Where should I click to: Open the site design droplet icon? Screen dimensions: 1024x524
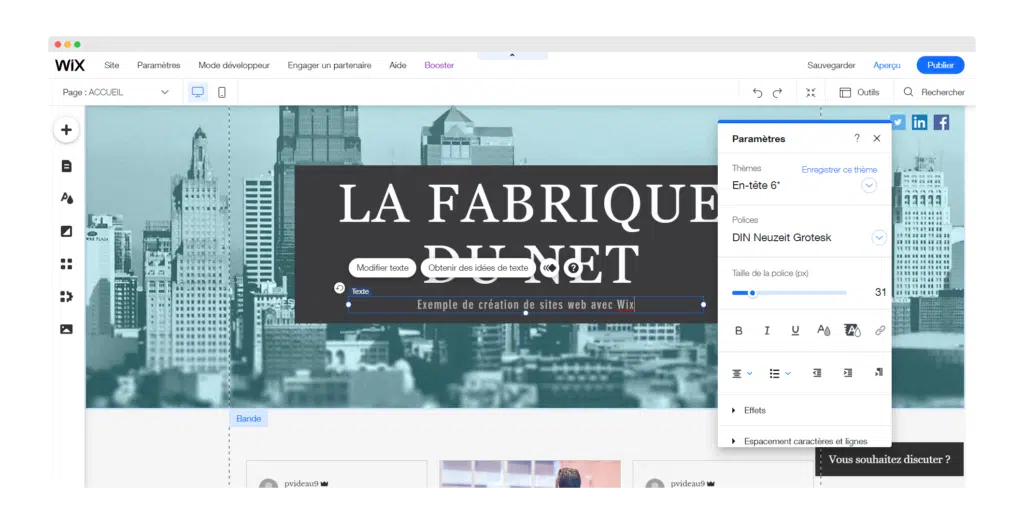(x=66, y=198)
